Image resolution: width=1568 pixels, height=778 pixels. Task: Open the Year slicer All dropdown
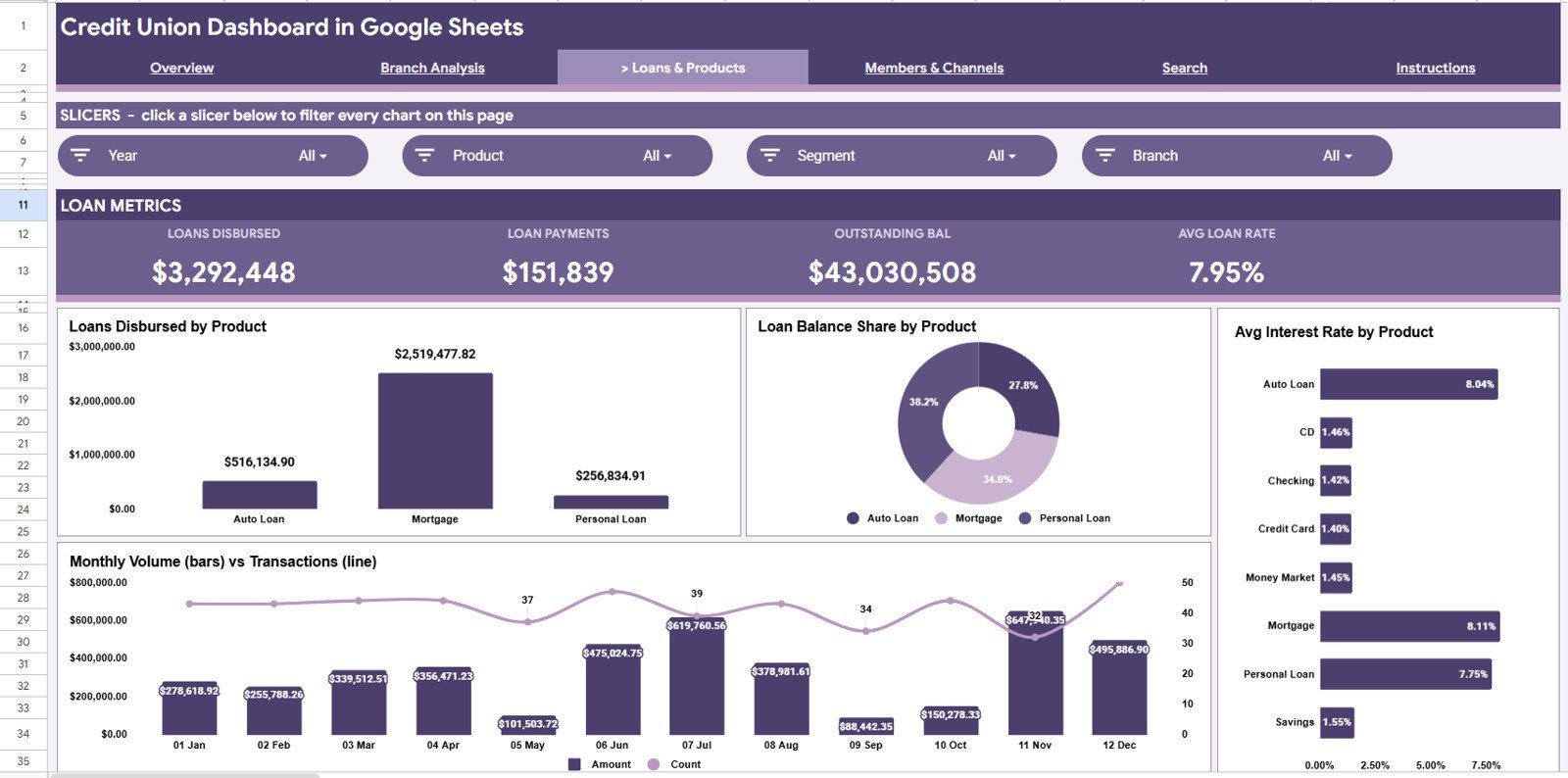(313, 156)
